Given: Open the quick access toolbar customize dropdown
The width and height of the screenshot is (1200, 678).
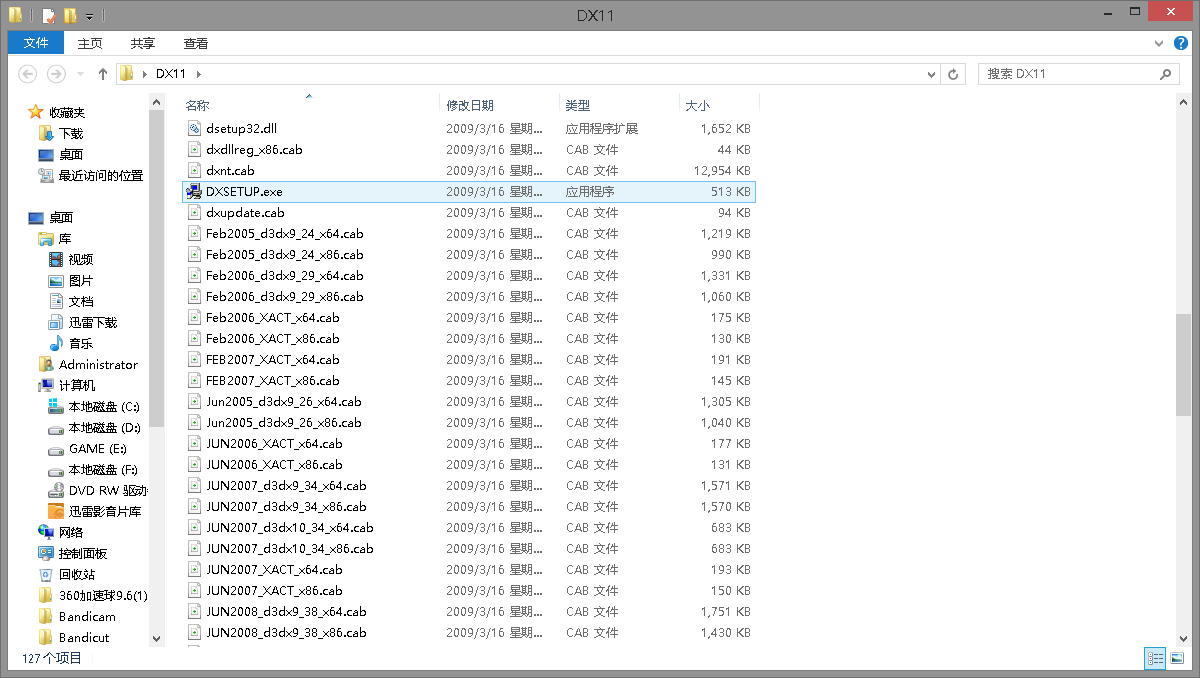Looking at the screenshot, I should click(x=90, y=16).
